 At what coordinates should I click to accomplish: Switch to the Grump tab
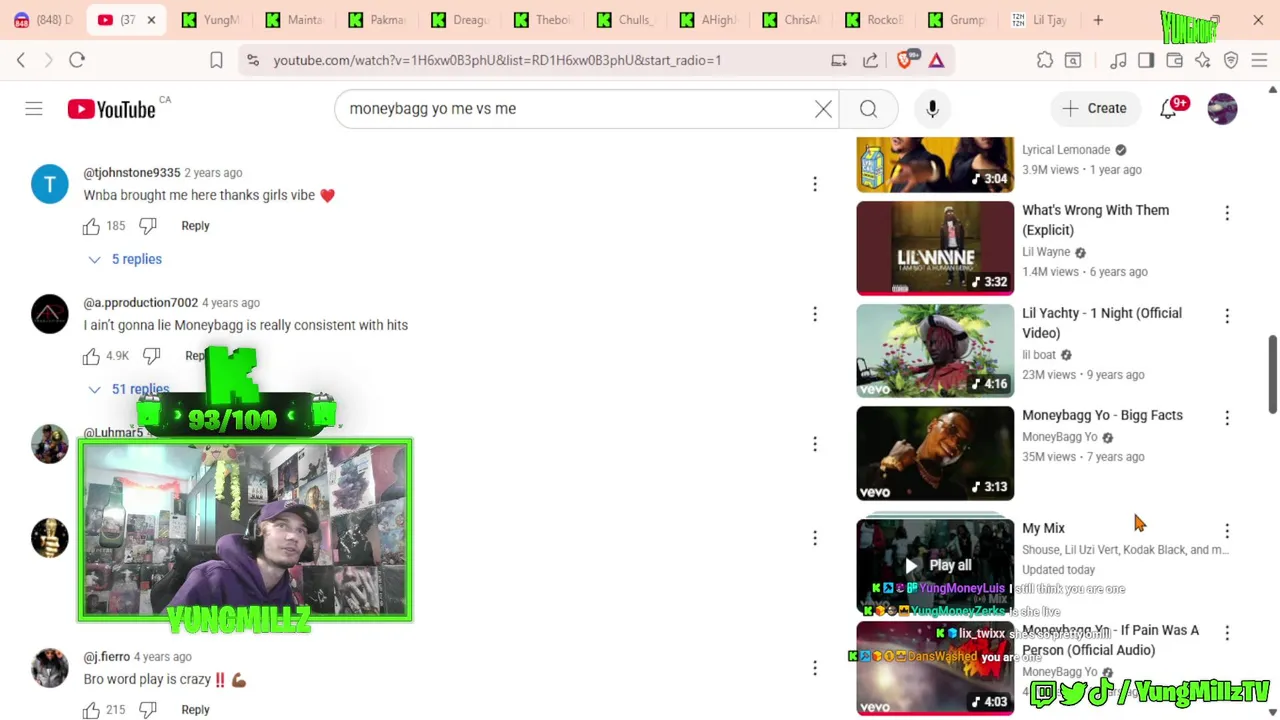[x=957, y=20]
